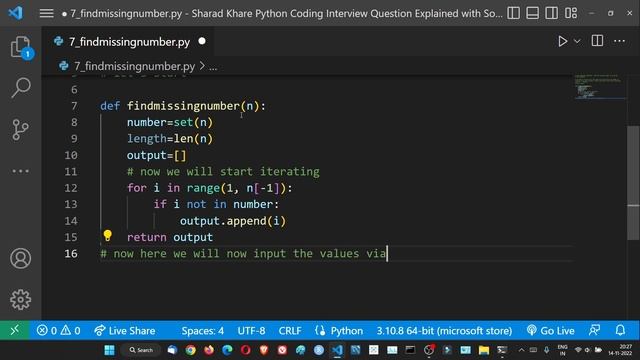Open Vivaldi browser from taskbar
This screenshot has height=360, width=640.
click(x=282, y=350)
